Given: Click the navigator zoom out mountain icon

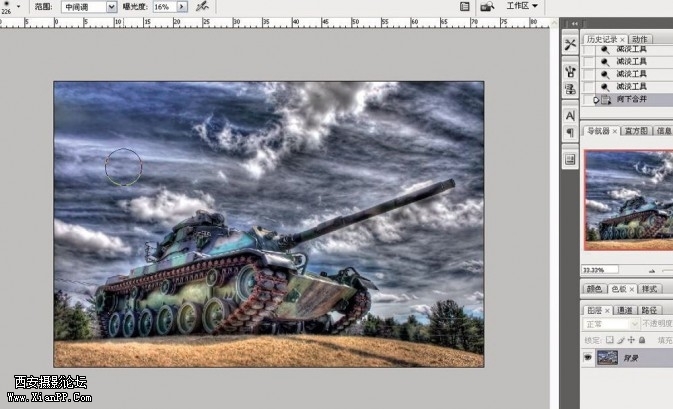Looking at the screenshot, I should (652, 270).
